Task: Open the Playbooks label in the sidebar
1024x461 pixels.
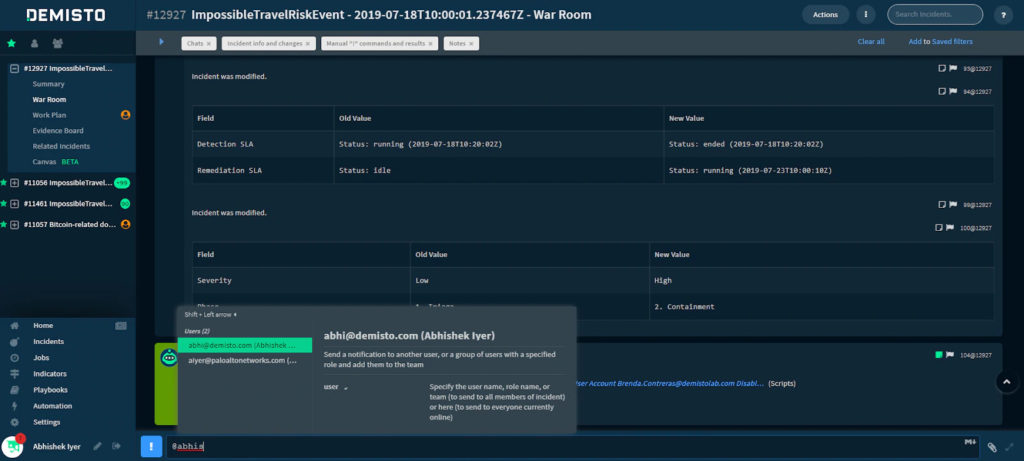Action: [51, 390]
